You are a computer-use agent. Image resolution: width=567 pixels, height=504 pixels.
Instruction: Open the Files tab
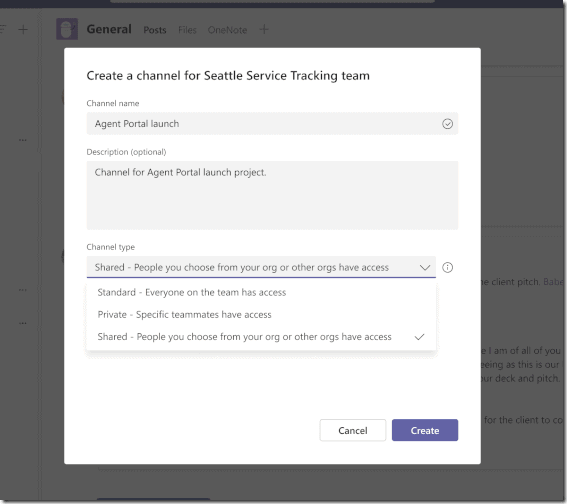click(x=187, y=30)
